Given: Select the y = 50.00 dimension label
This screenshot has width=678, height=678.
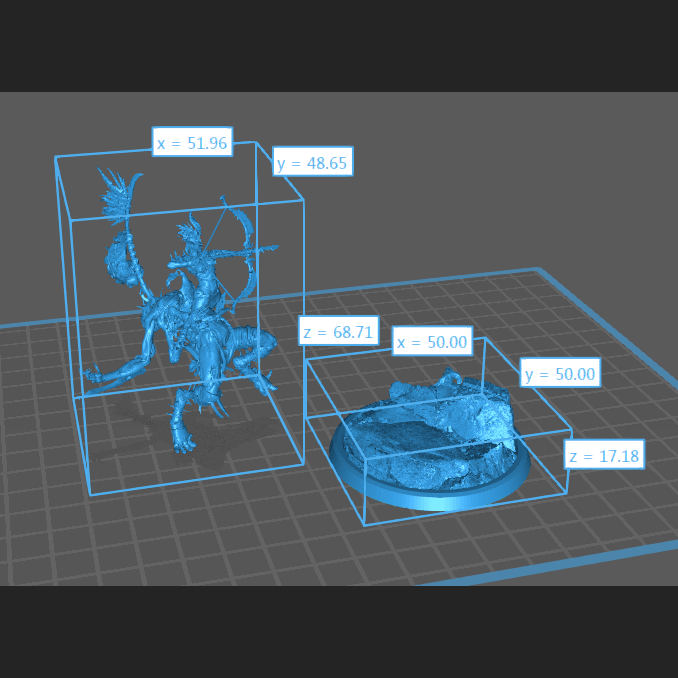Looking at the screenshot, I should pos(560,374).
